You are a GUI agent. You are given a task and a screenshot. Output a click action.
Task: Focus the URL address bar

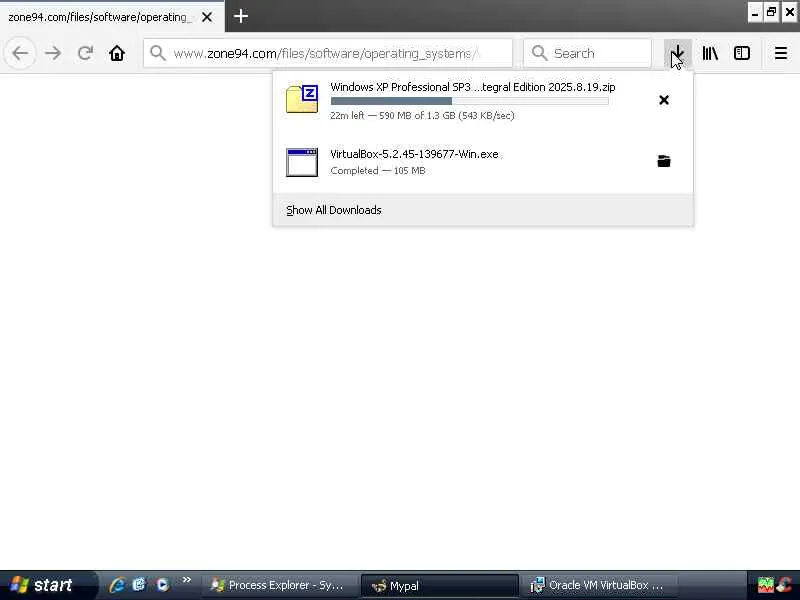tap(328, 53)
